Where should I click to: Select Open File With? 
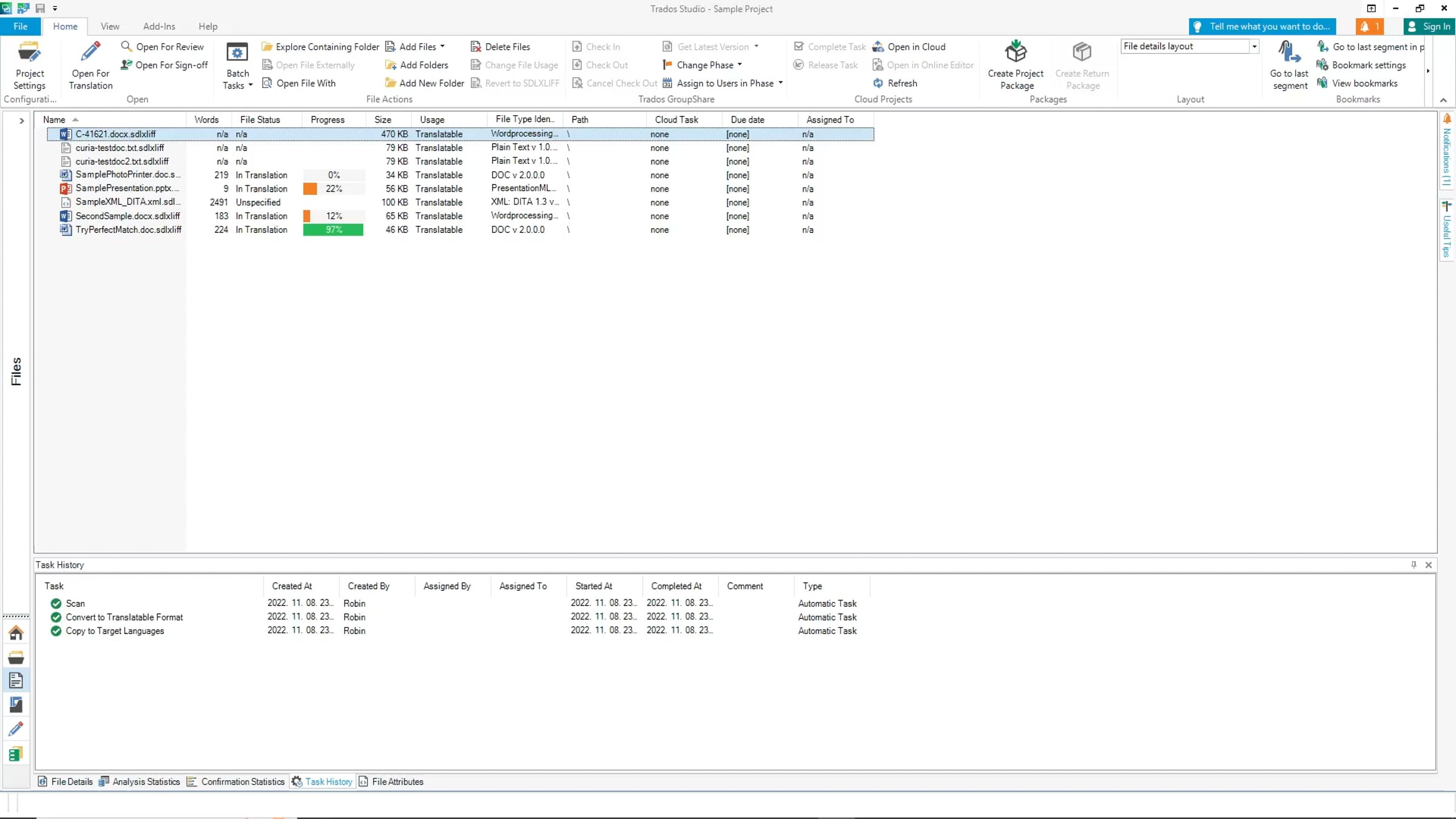pyautogui.click(x=298, y=83)
